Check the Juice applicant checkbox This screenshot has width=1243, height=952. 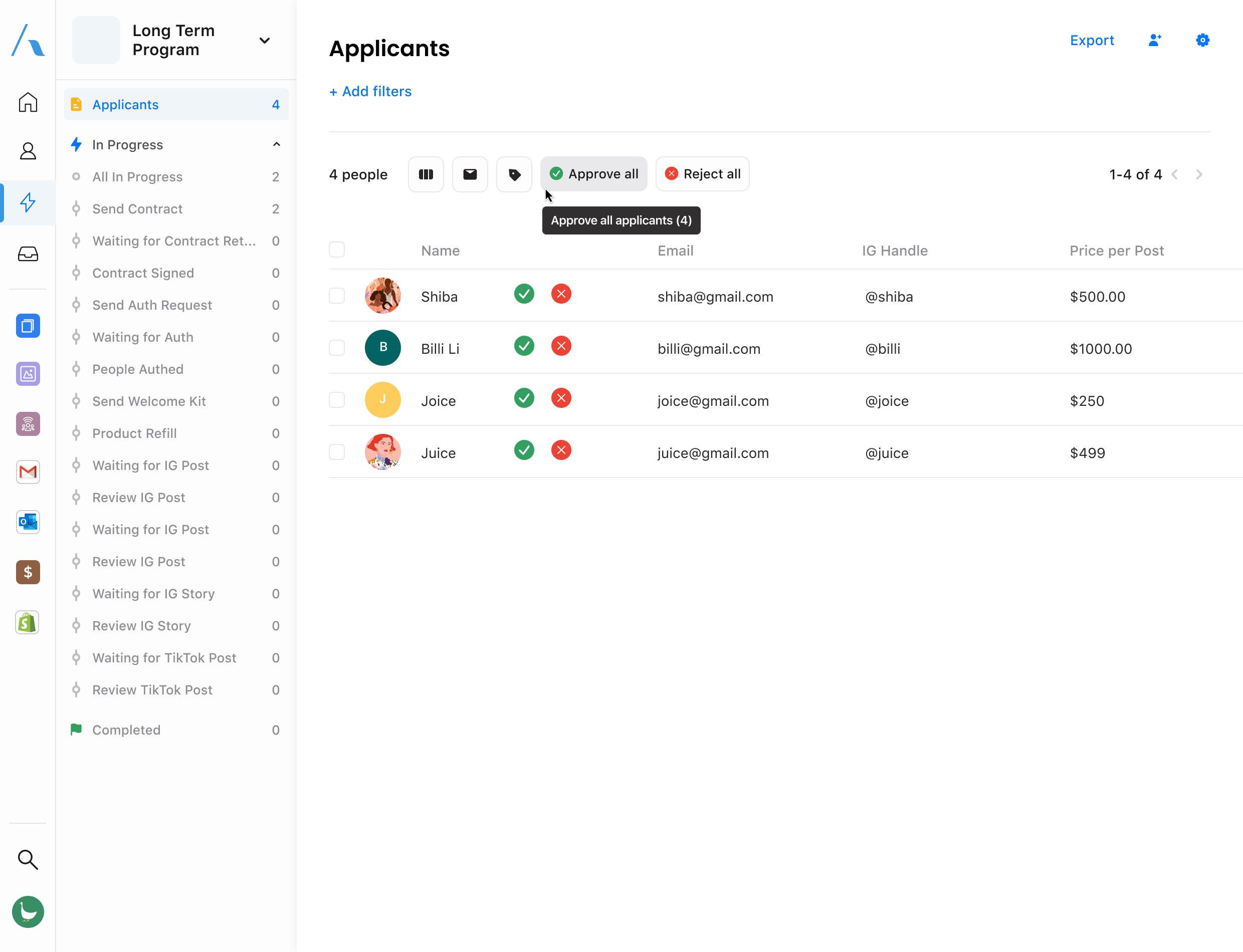337,452
